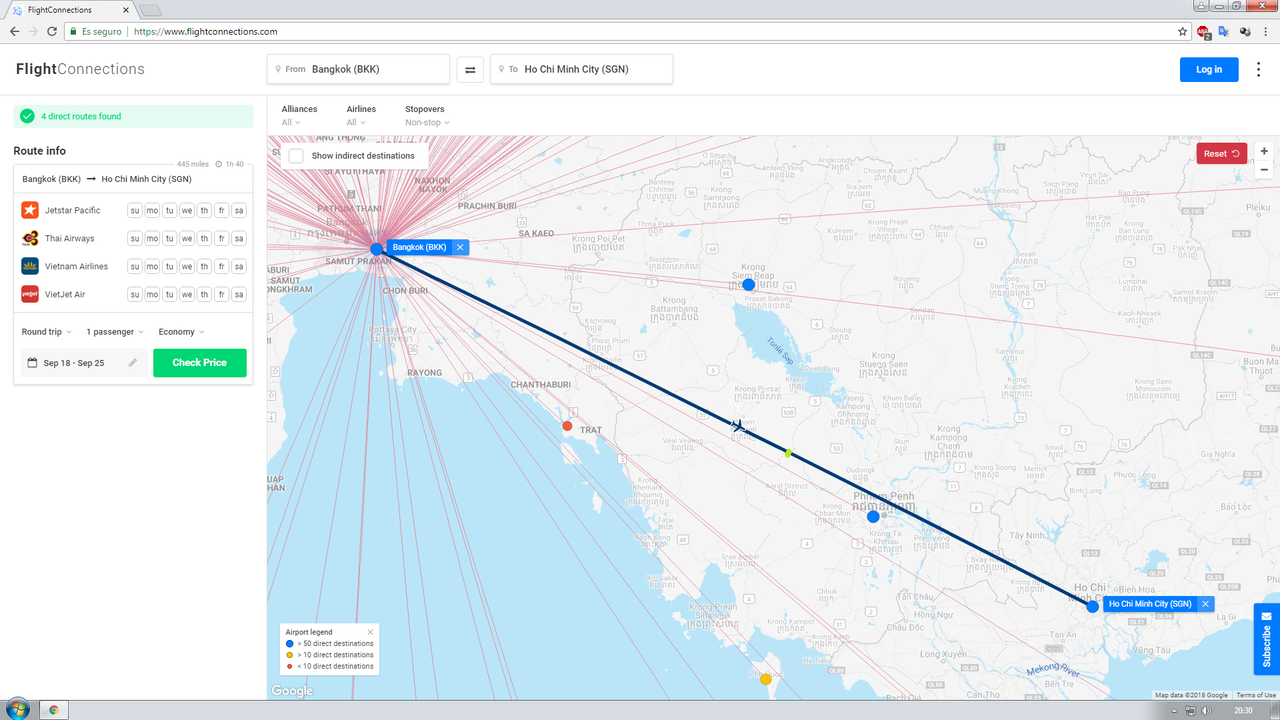Open the Subscribe side tab
This screenshot has height=720, width=1280.
click(x=1267, y=639)
